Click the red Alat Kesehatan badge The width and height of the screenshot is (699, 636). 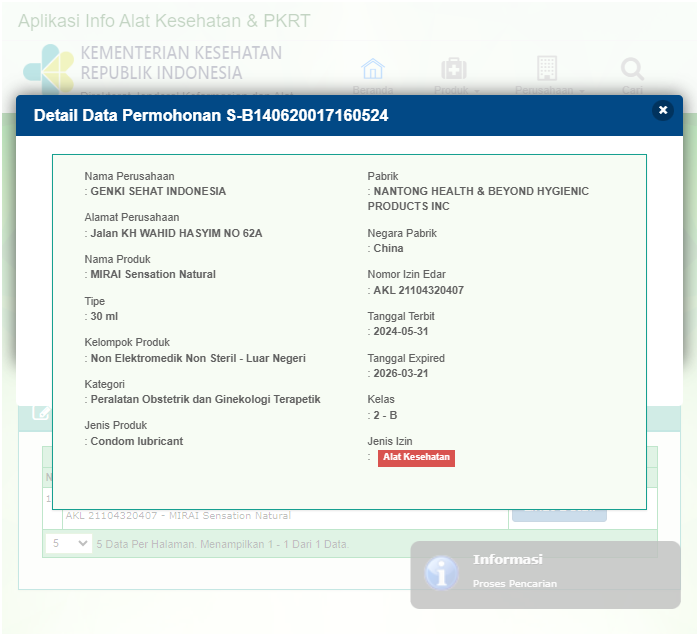416,457
